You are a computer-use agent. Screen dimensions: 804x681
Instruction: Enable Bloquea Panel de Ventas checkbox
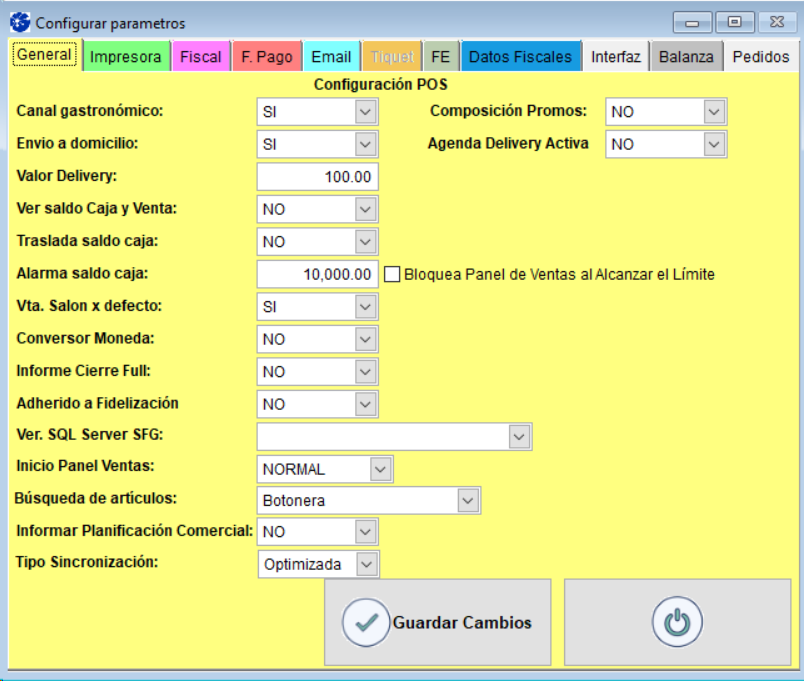coord(392,274)
